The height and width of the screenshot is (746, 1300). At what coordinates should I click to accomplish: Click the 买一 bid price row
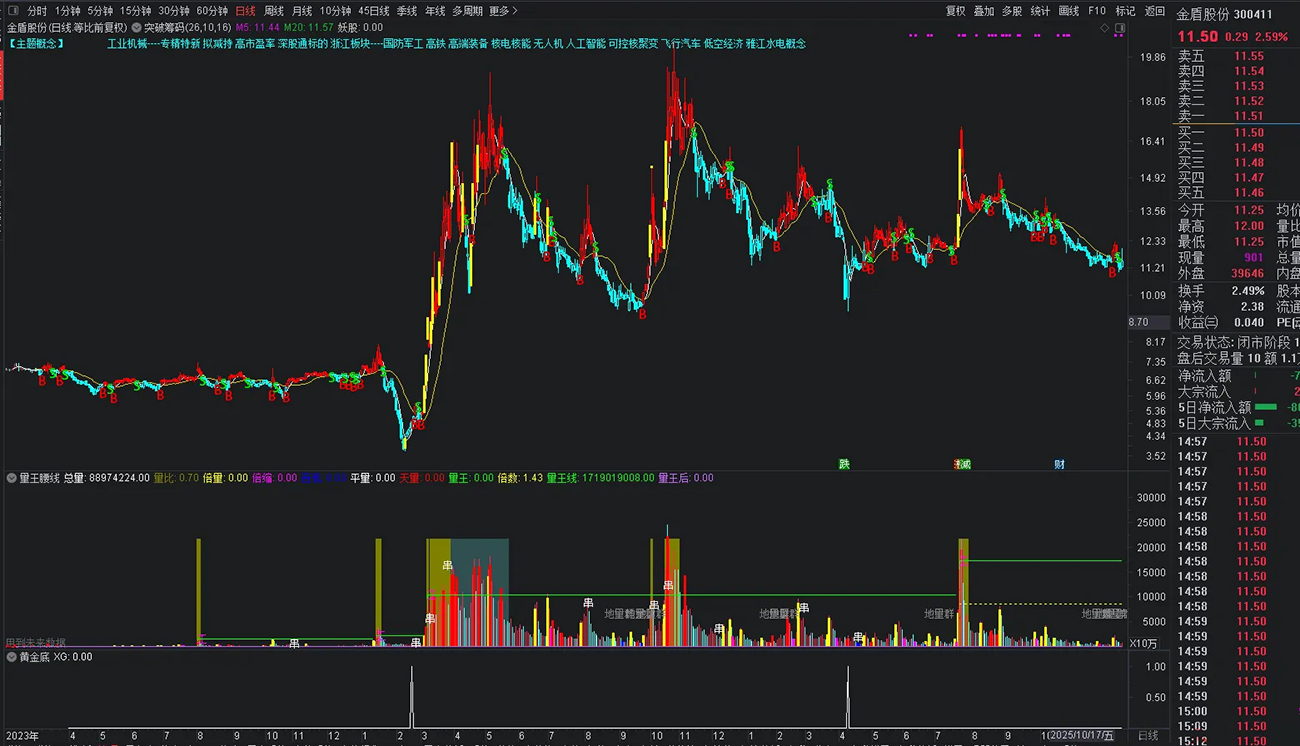(x=1236, y=132)
